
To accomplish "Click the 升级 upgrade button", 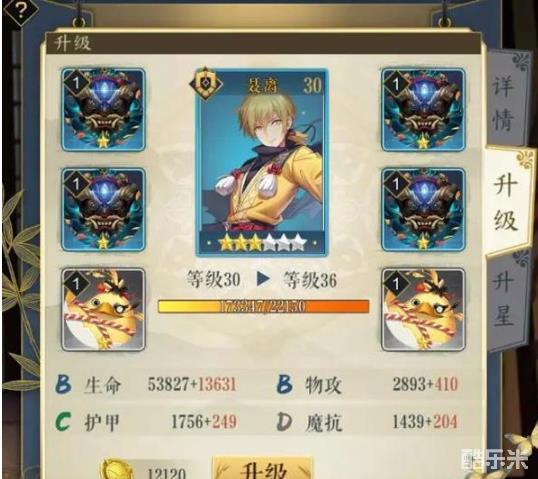I will click(263, 468).
